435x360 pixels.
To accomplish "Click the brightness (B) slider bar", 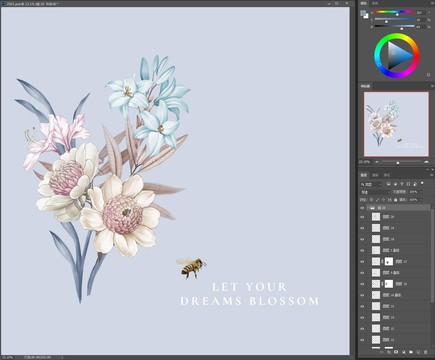I will 395,26.
